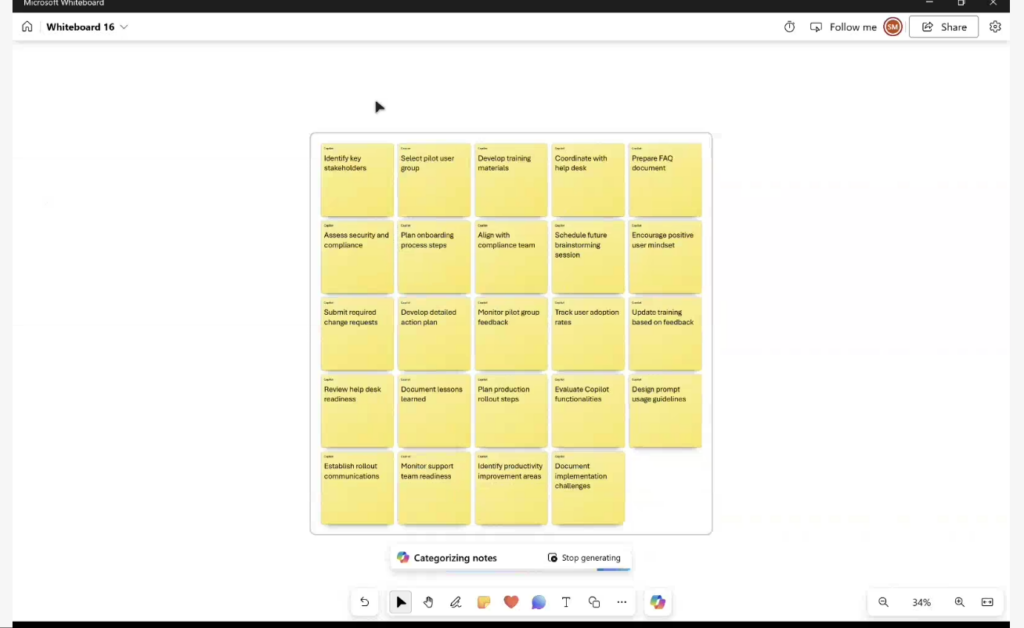Toggle Follow me presenting mode
The width and height of the screenshot is (1024, 628).
(843, 27)
